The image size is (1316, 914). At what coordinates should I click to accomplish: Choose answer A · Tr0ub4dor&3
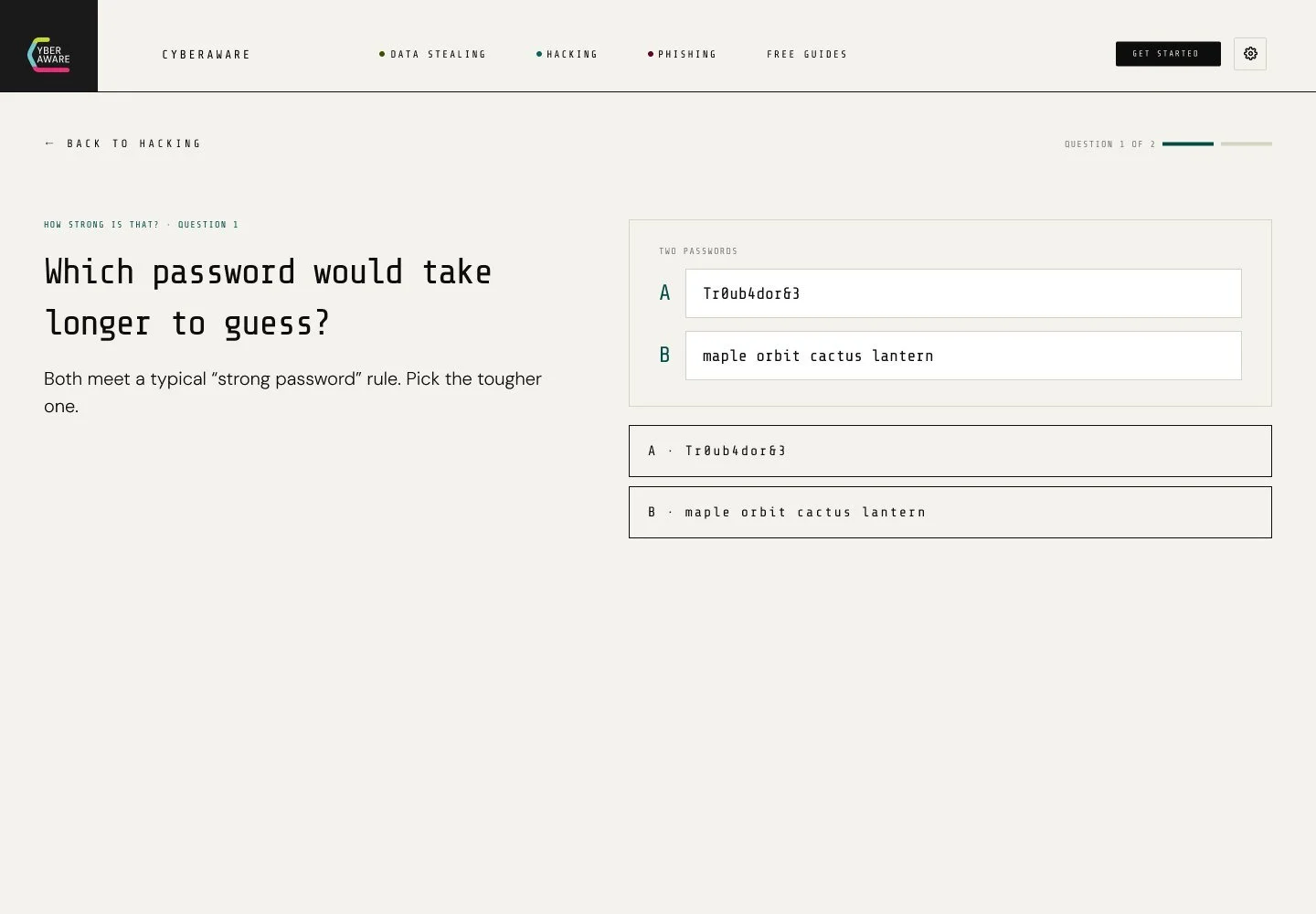(x=950, y=451)
